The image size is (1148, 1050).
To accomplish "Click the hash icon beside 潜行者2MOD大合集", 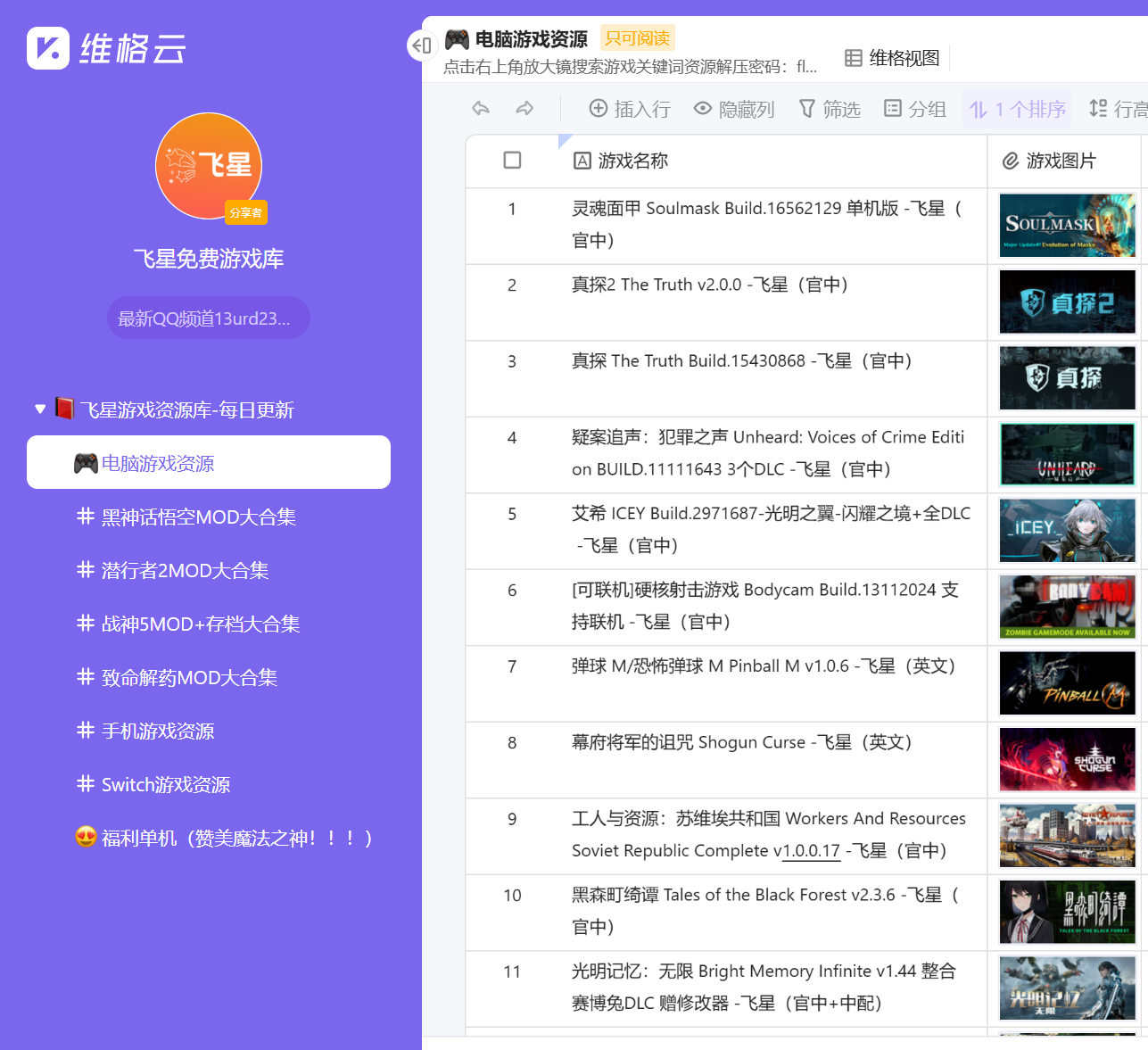I will (86, 569).
